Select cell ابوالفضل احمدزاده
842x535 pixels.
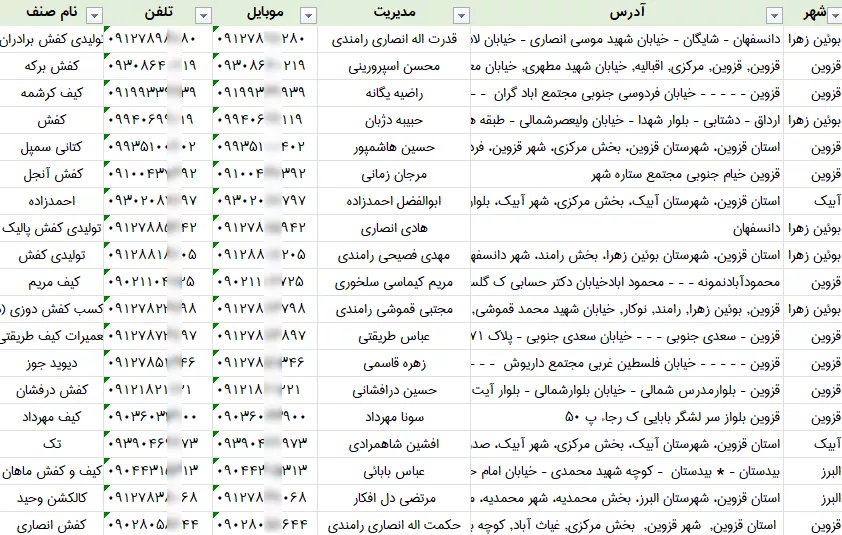tap(394, 201)
